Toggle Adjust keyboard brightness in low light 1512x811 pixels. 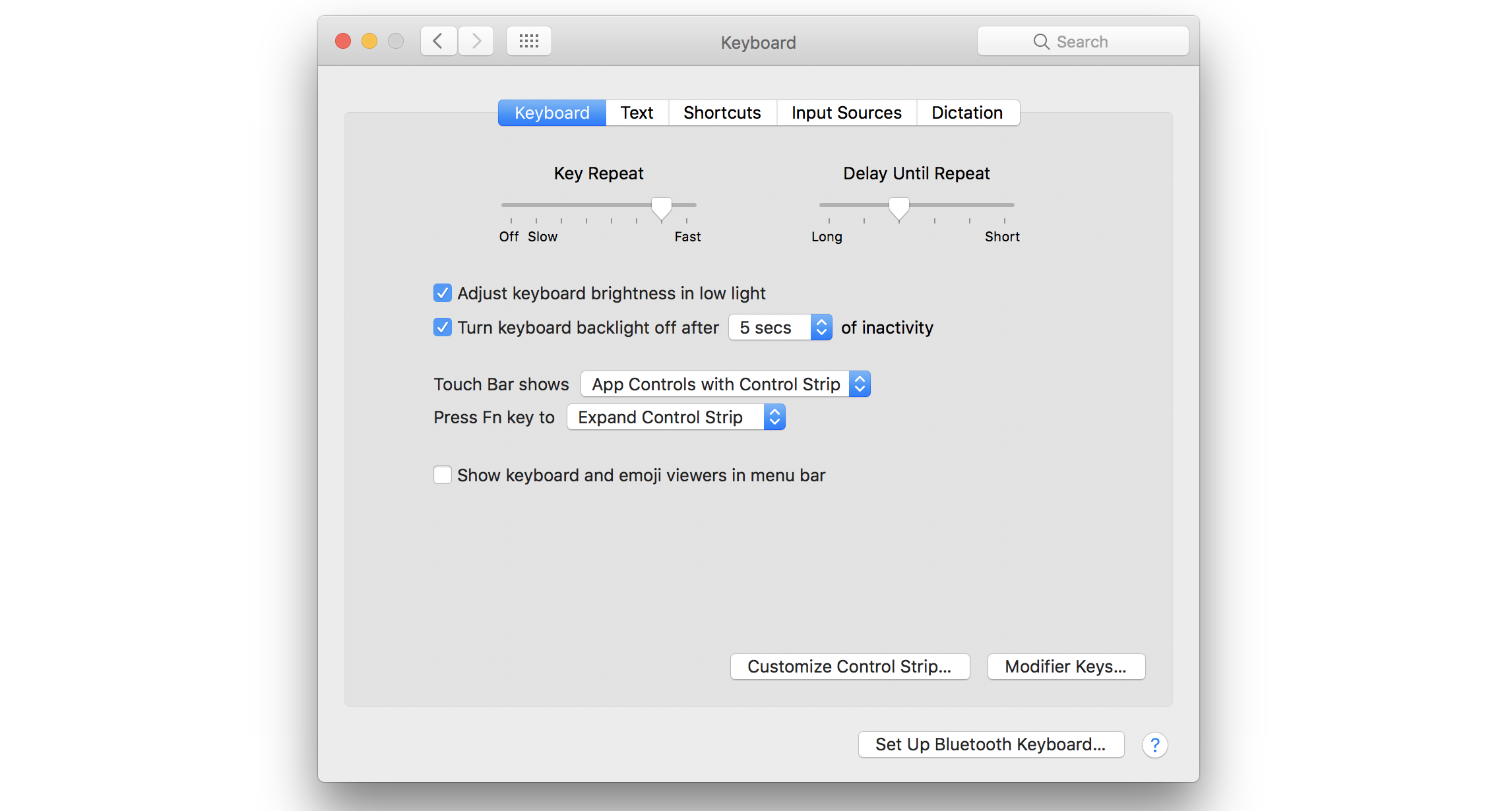click(443, 293)
